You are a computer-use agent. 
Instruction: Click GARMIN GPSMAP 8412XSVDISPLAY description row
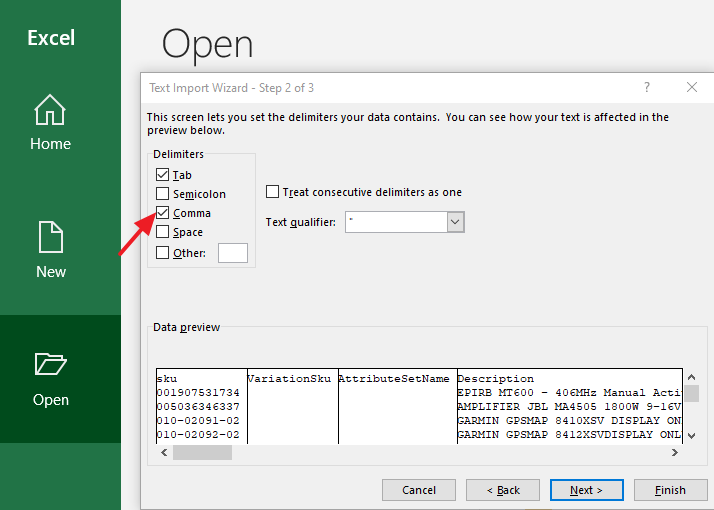coord(569,435)
